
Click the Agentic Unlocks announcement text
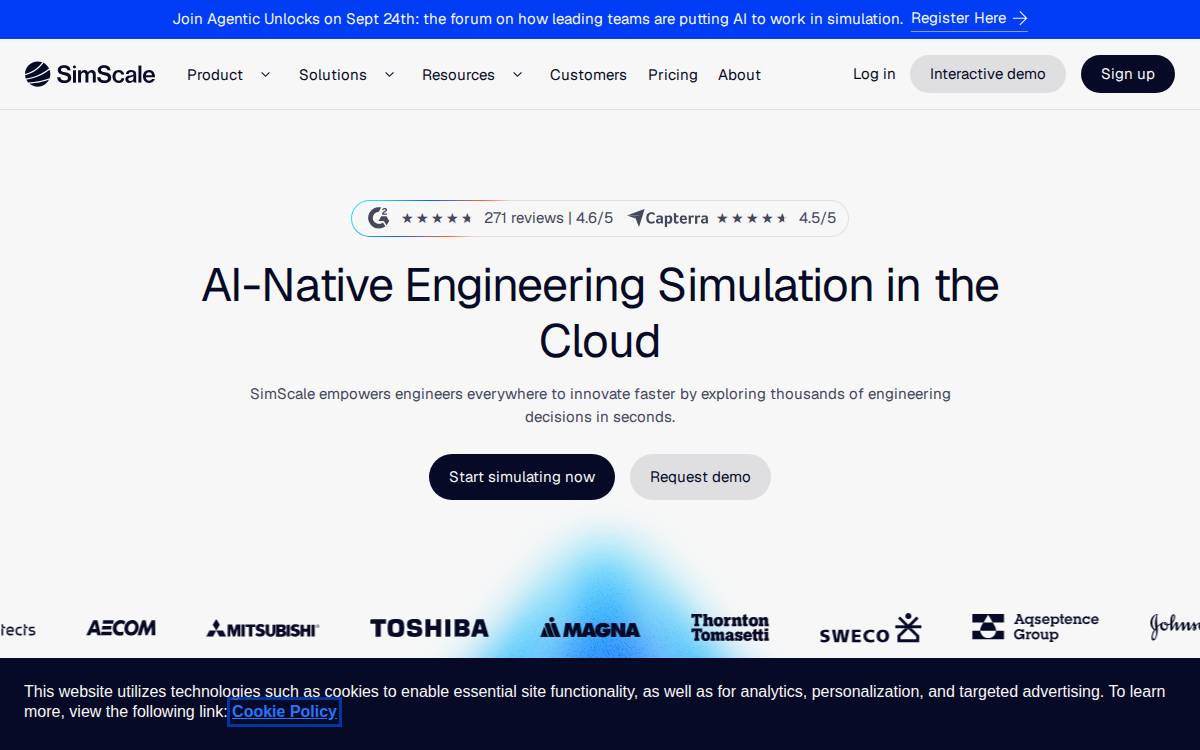(x=538, y=18)
